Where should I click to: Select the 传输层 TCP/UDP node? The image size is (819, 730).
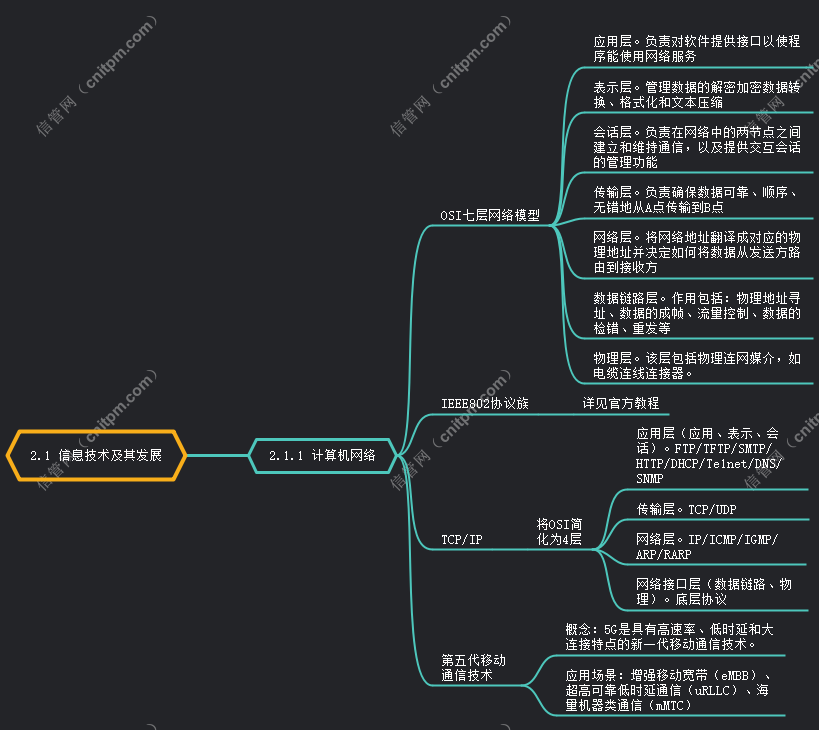coord(686,509)
